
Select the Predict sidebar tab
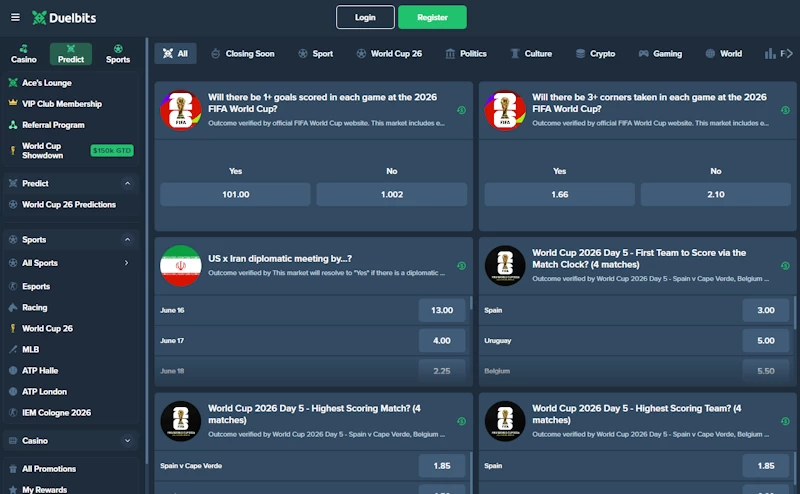(71, 54)
